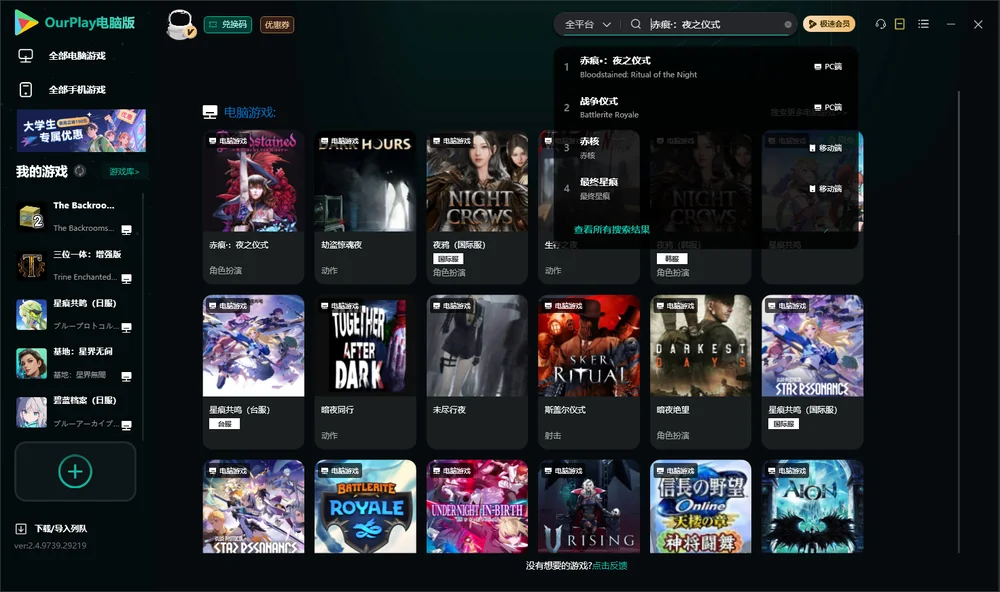Click the PC icon on the 基地：星界無間 row
This screenshot has height=592, width=1000.
126,376
